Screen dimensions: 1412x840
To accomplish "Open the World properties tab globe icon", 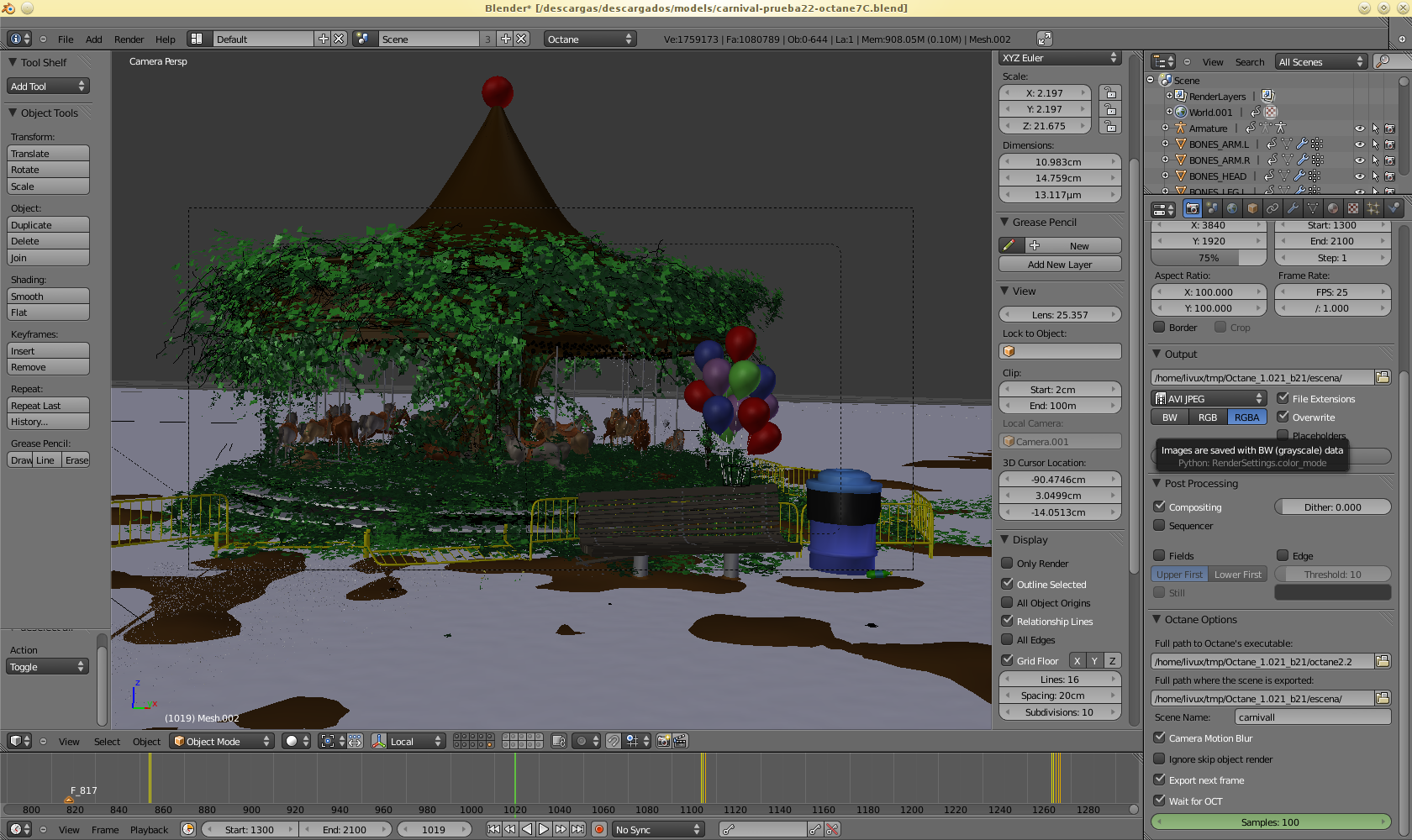I will (1232, 208).
